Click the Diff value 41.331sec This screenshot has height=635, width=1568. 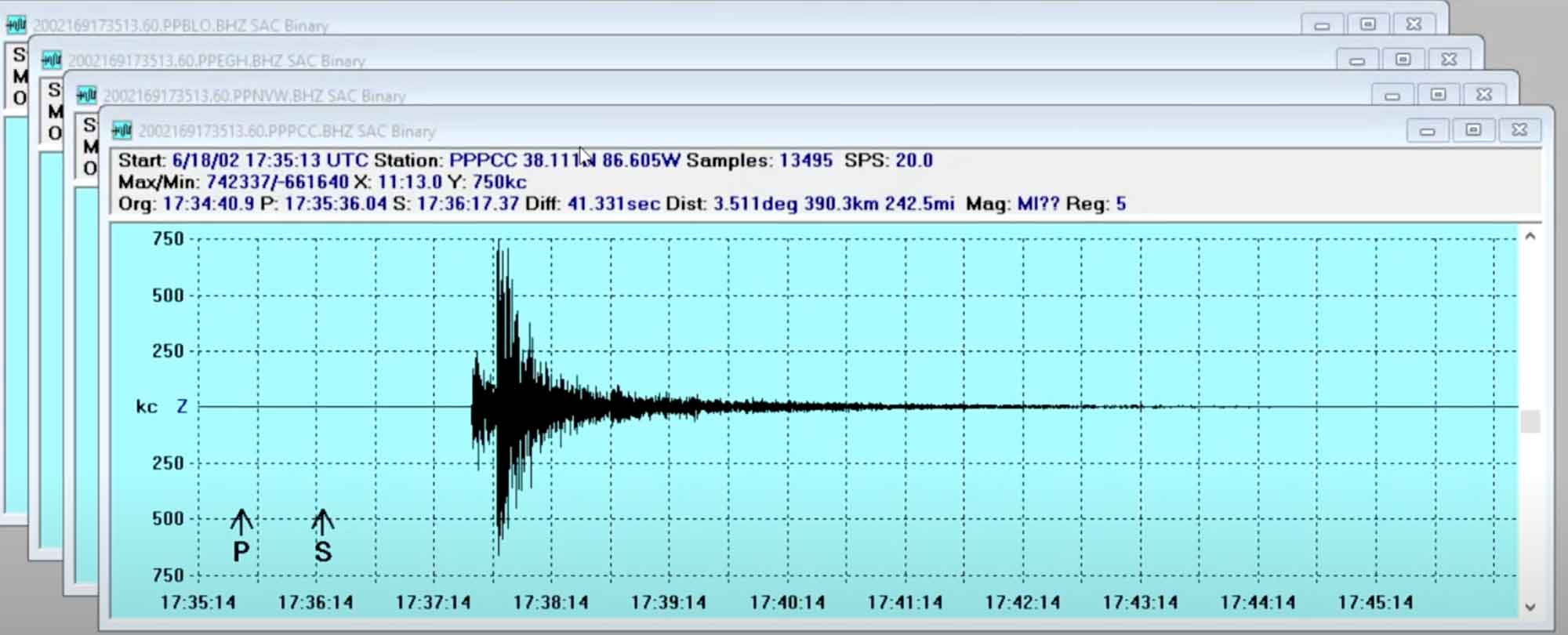pos(614,204)
